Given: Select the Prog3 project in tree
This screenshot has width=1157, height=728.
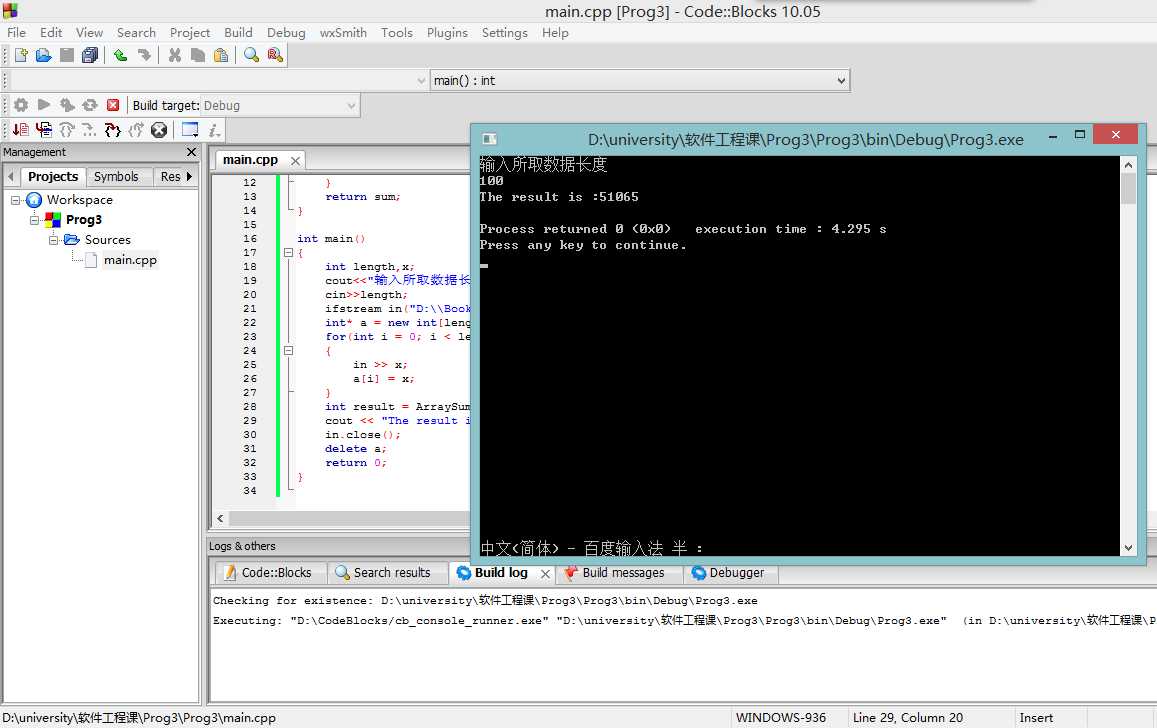Looking at the screenshot, I should 84,220.
